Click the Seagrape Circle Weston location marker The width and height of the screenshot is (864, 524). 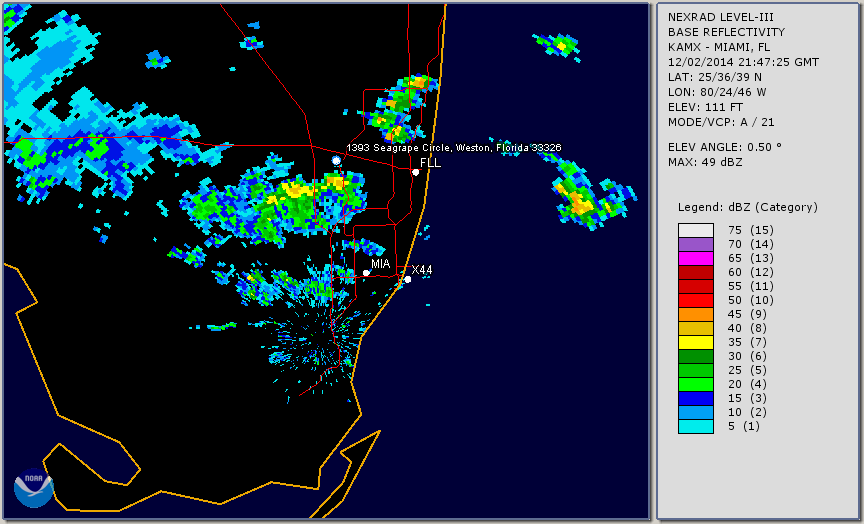point(336,160)
